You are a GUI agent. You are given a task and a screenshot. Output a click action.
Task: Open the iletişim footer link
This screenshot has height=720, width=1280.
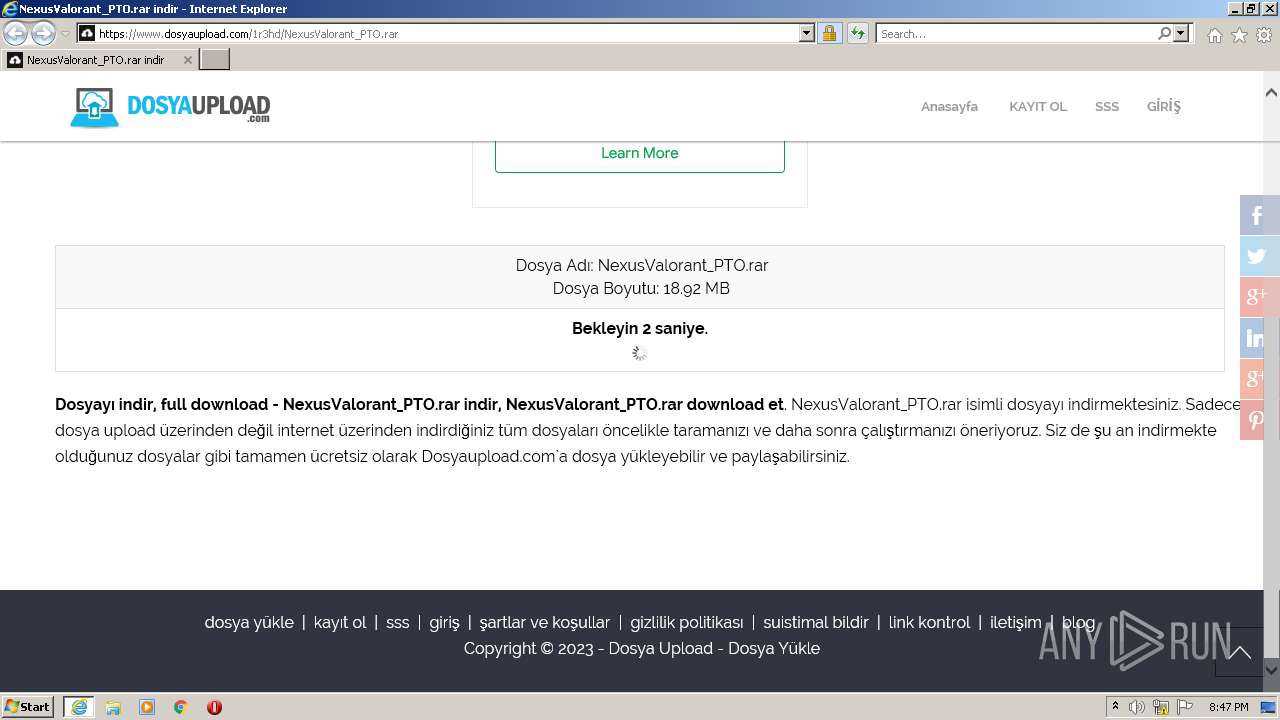tap(1016, 622)
